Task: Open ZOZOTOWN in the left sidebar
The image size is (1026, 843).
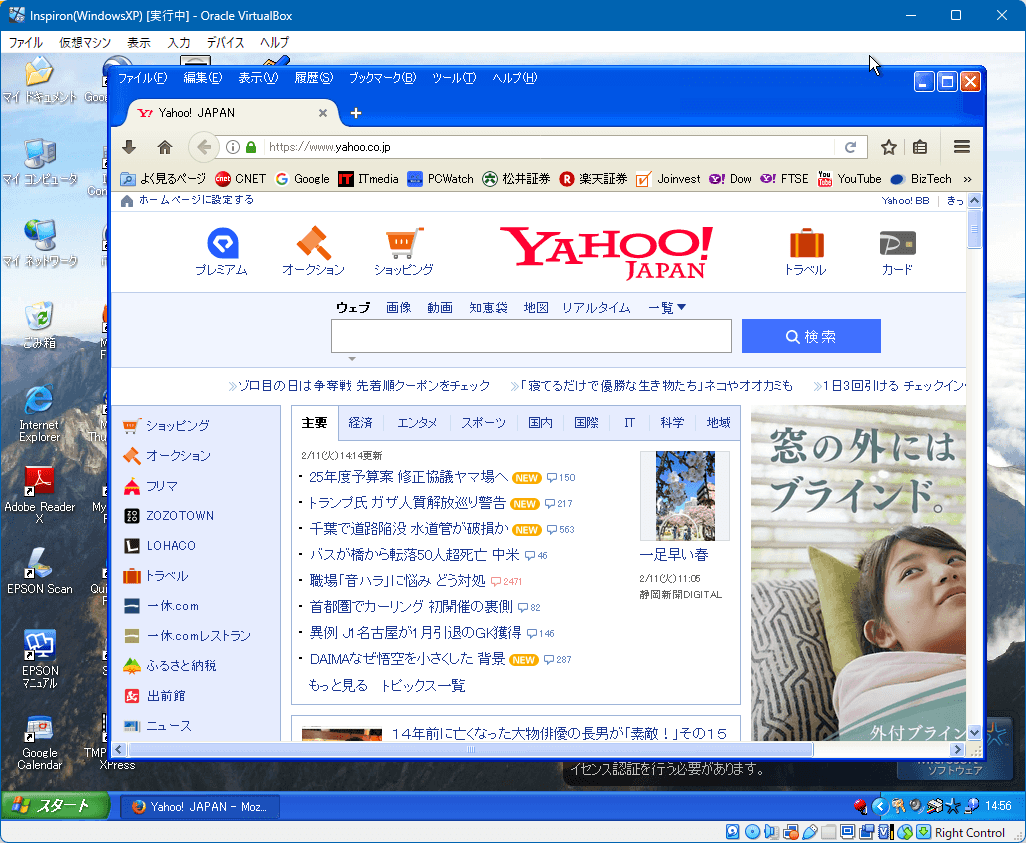Action: pyautogui.click(x=180, y=516)
